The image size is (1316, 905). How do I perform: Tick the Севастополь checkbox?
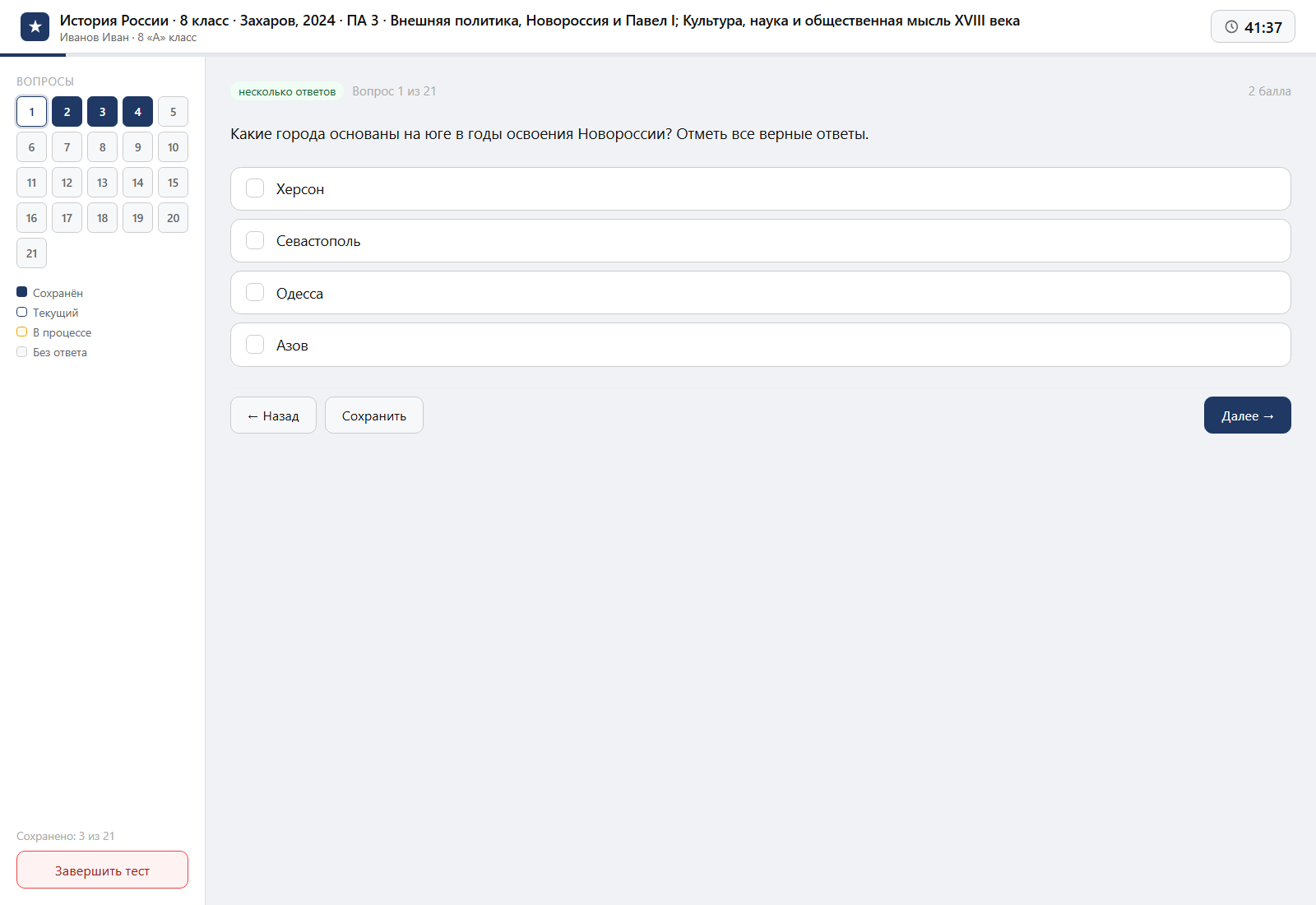coord(255,240)
